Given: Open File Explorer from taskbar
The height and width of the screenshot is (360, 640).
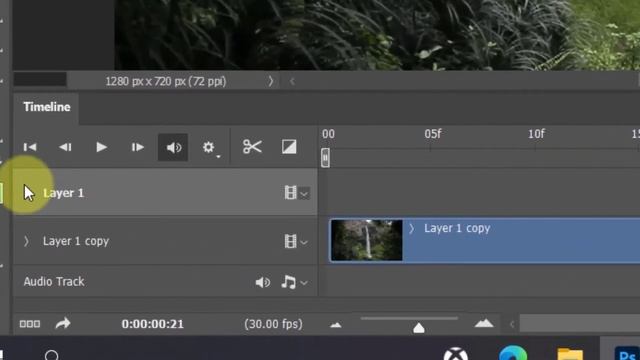Looking at the screenshot, I should click(570, 353).
